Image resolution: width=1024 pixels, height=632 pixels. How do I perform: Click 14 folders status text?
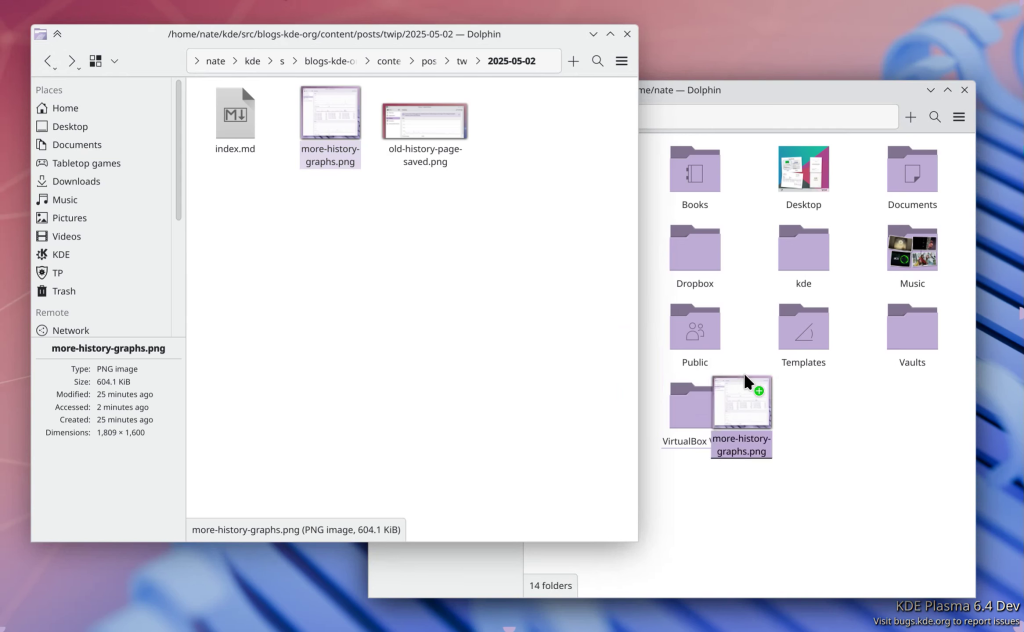click(551, 586)
